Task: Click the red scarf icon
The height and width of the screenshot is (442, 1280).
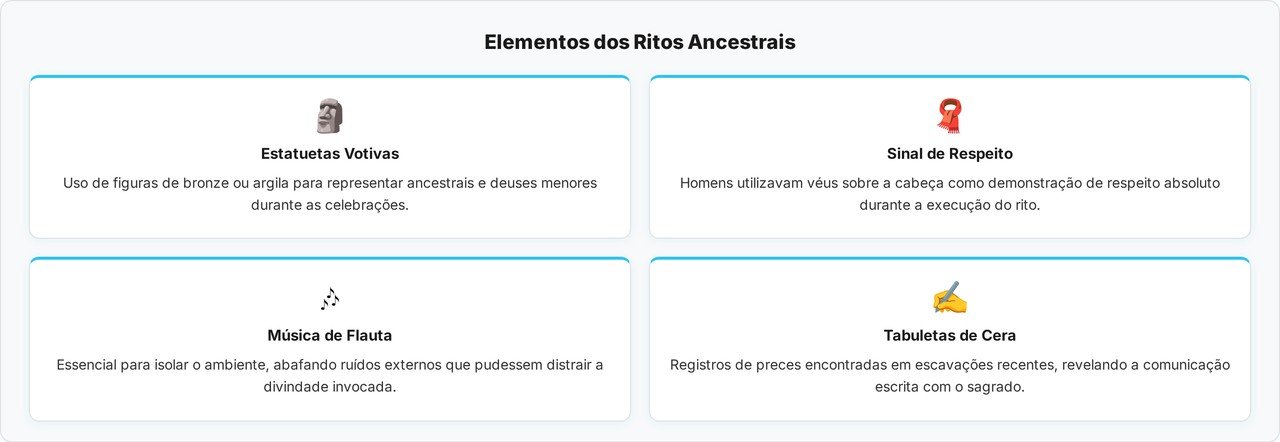Action: point(949,116)
